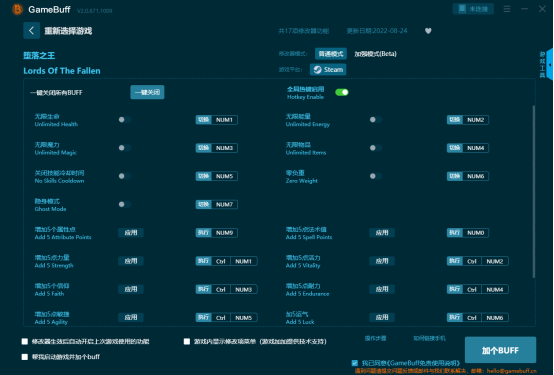Click the GameBuff logo icon
The width and height of the screenshot is (554, 375).
pos(17,9)
